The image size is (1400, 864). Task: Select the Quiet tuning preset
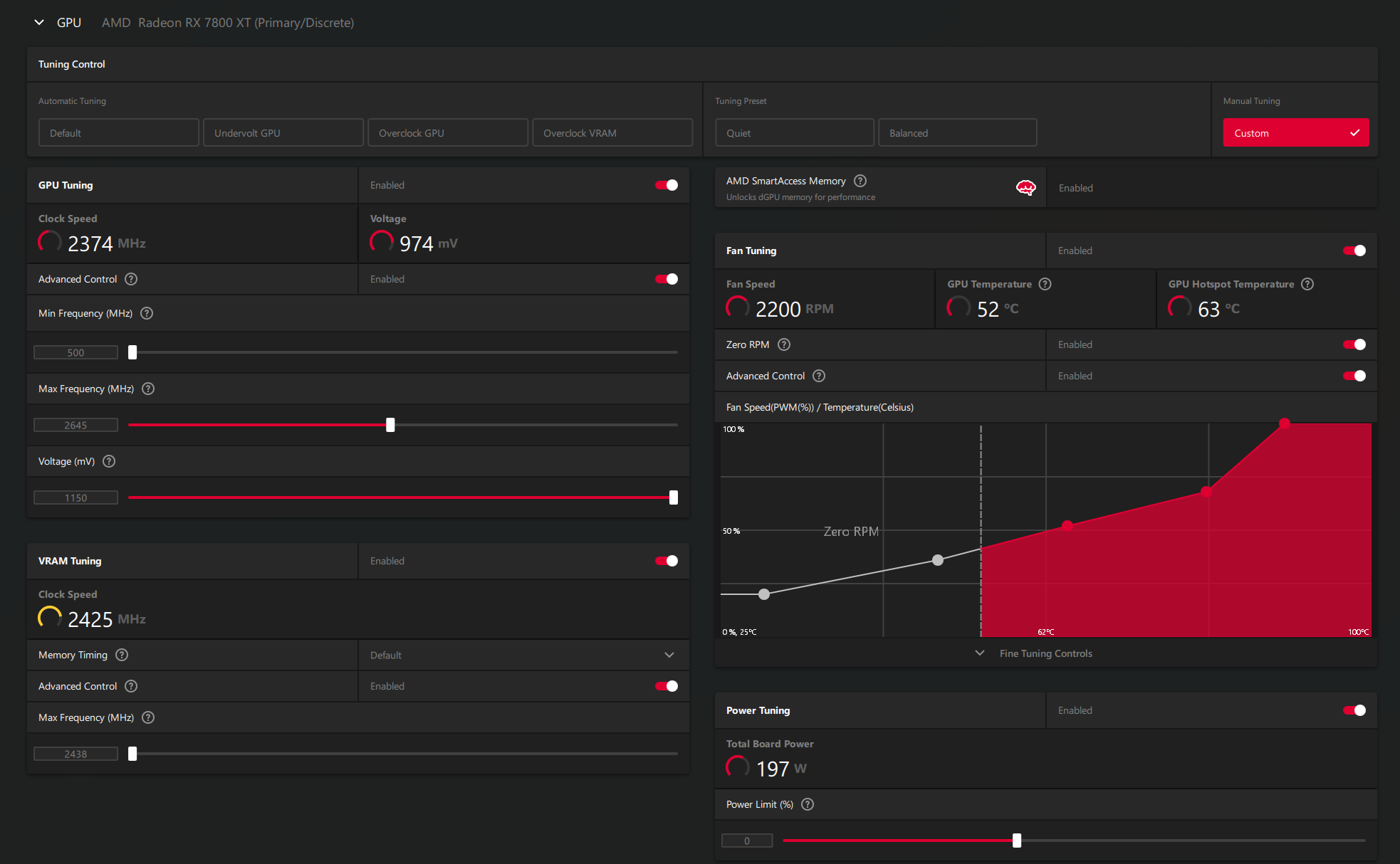pyautogui.click(x=795, y=133)
